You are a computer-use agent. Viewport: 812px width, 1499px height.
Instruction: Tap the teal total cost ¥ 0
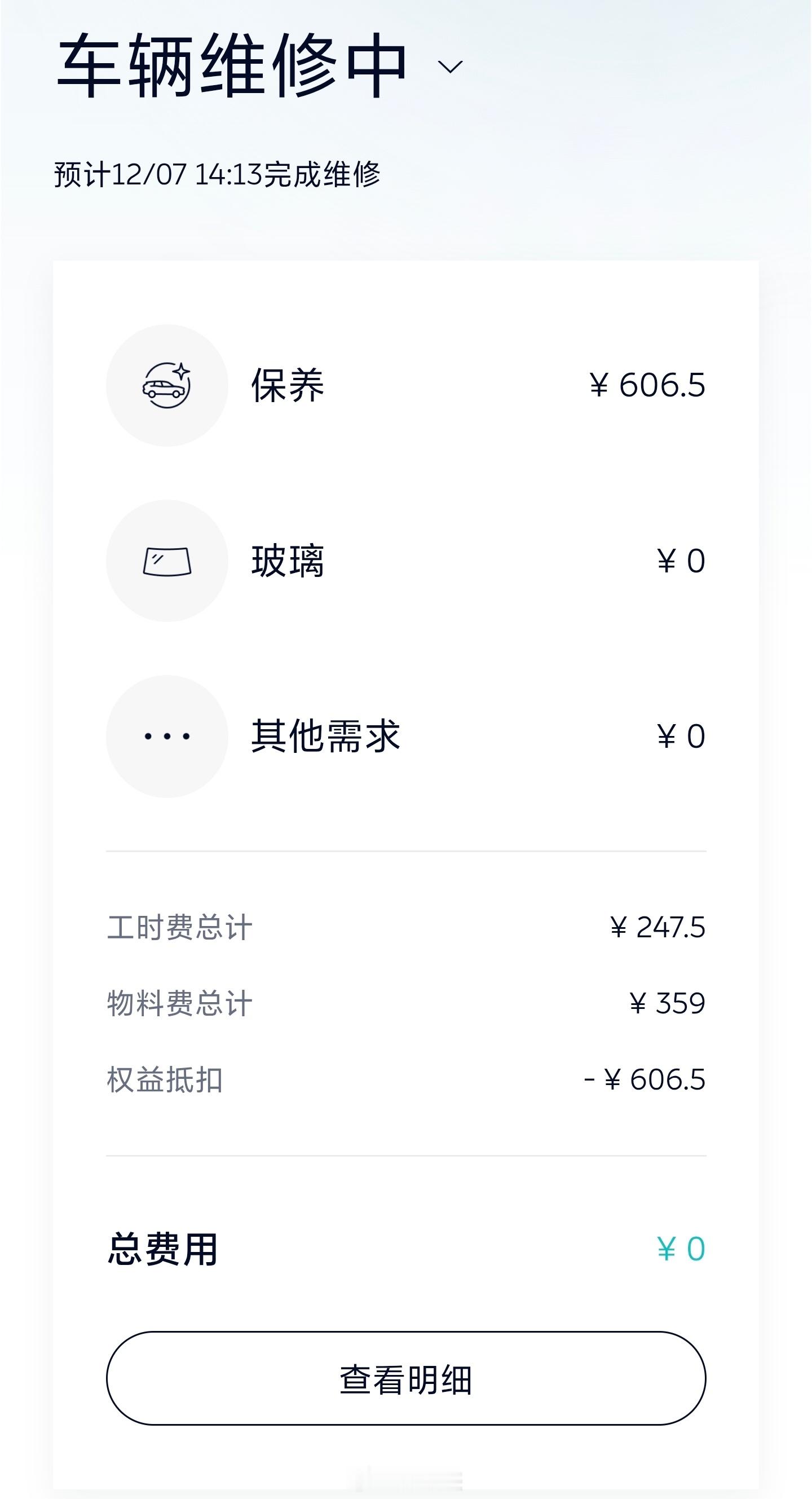tap(681, 1249)
